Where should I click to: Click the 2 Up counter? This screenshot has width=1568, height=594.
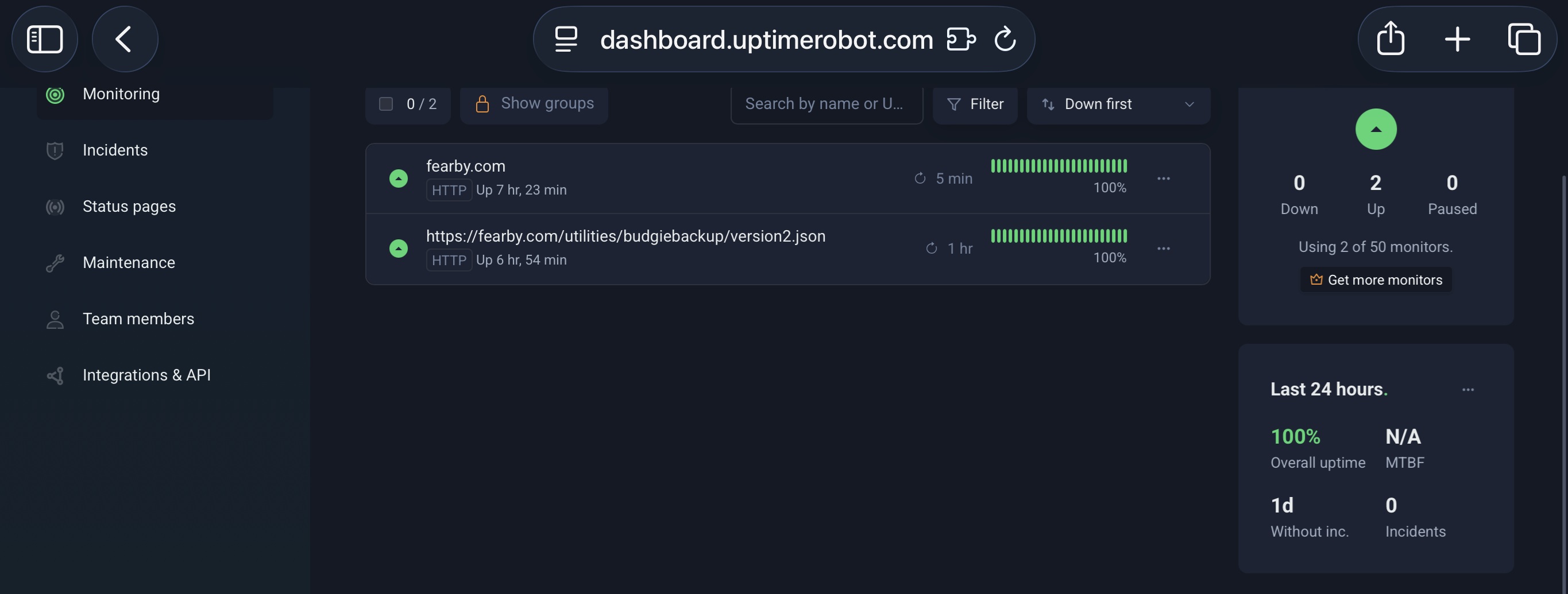pyautogui.click(x=1376, y=195)
